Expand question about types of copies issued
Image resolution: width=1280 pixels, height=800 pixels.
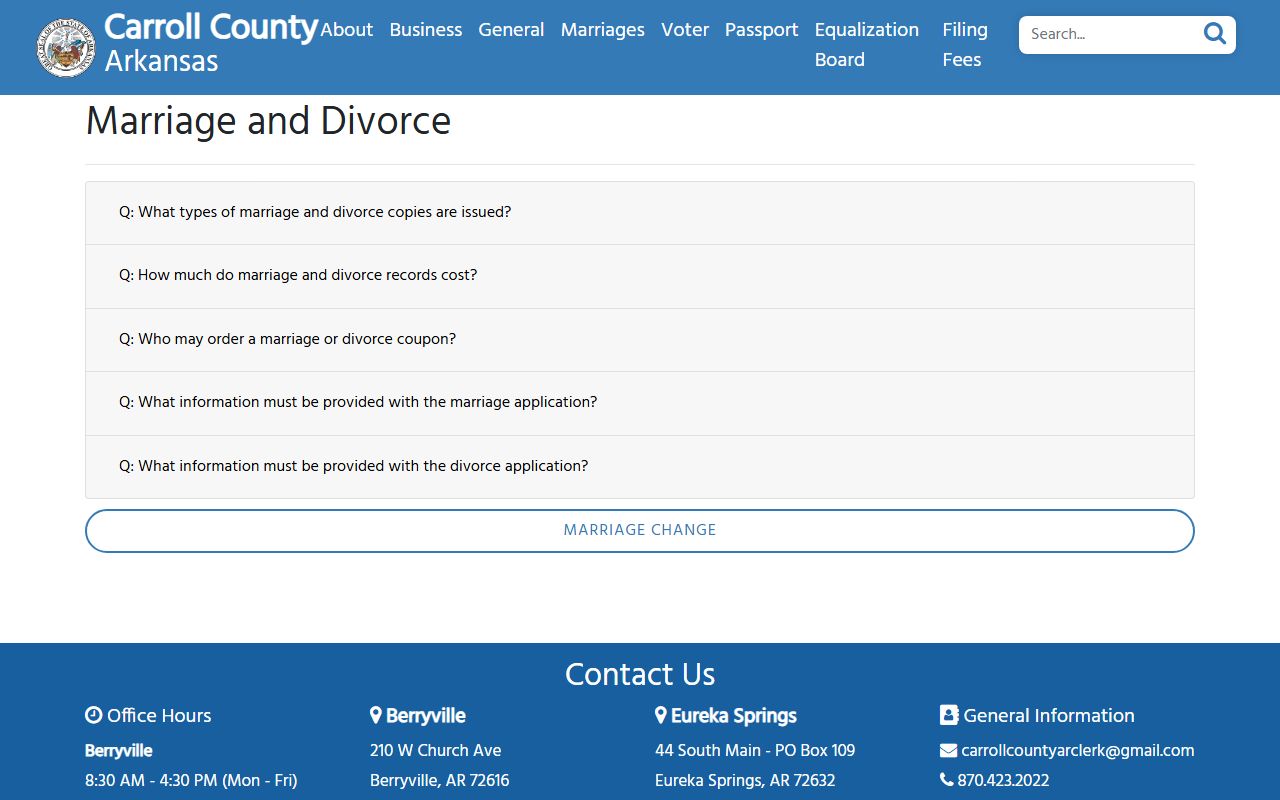point(315,212)
